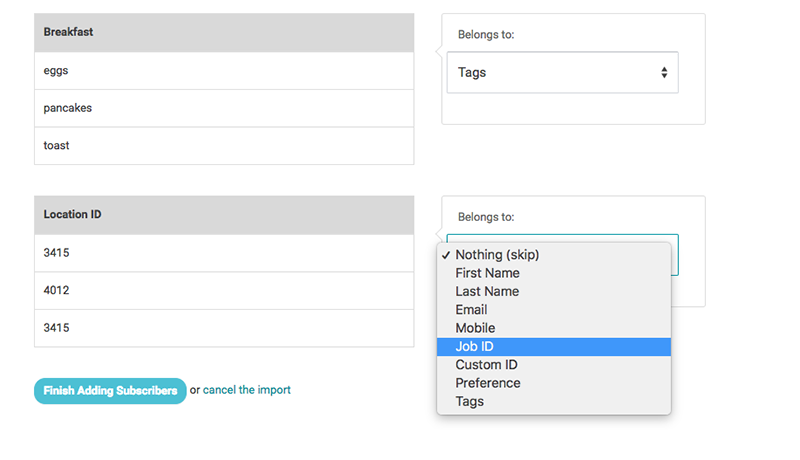Click the Location ID column header
The height and width of the screenshot is (460, 800).
pyautogui.click(x=224, y=215)
